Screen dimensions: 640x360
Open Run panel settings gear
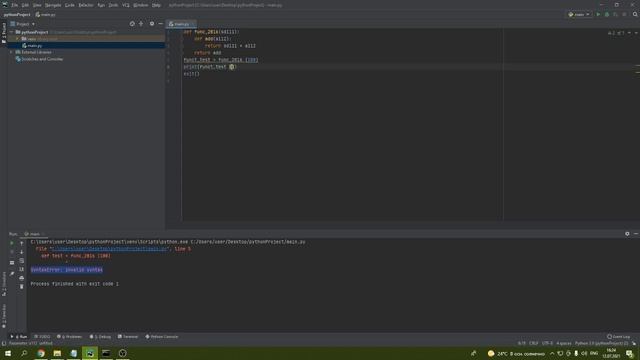click(x=627, y=234)
